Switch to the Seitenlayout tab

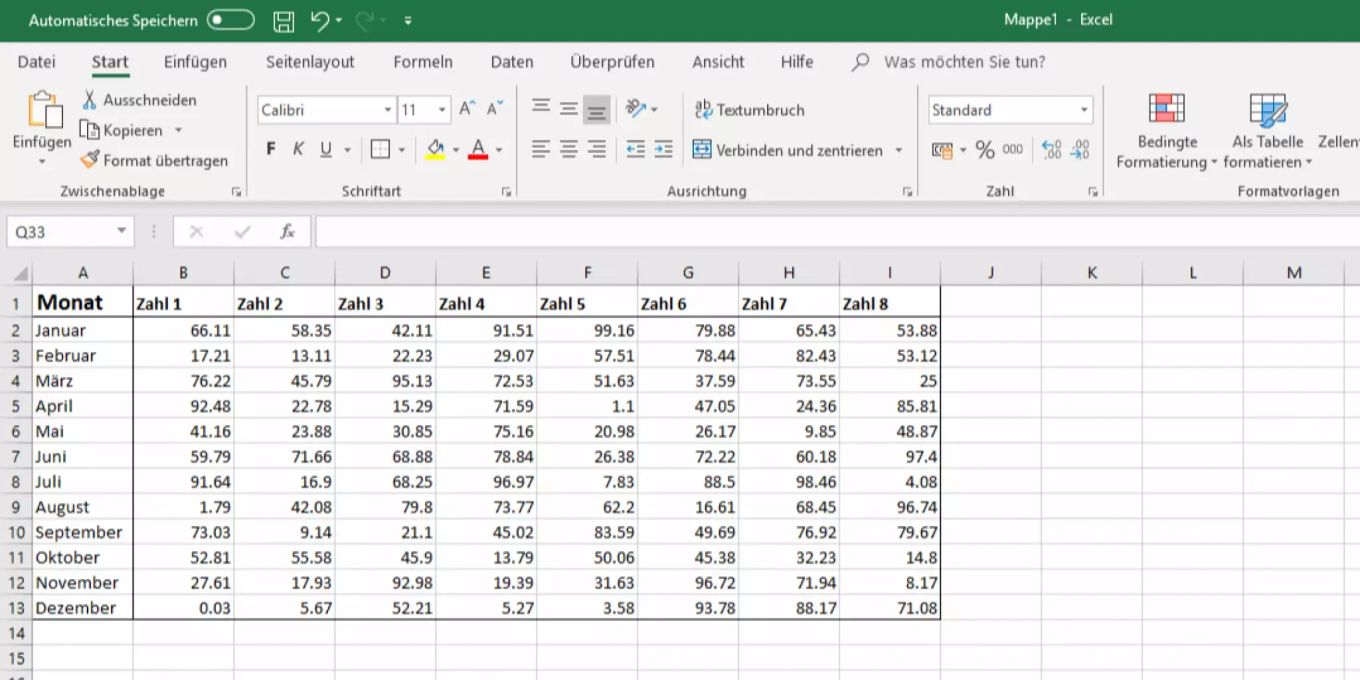point(310,62)
